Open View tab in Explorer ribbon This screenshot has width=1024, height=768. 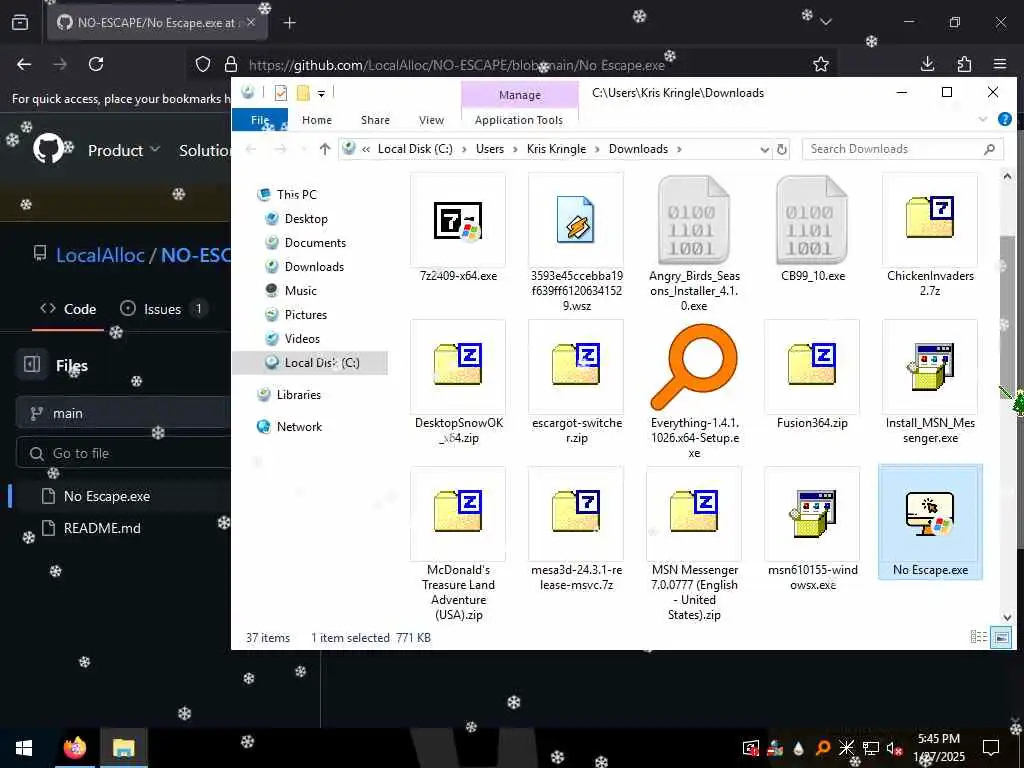pos(431,120)
